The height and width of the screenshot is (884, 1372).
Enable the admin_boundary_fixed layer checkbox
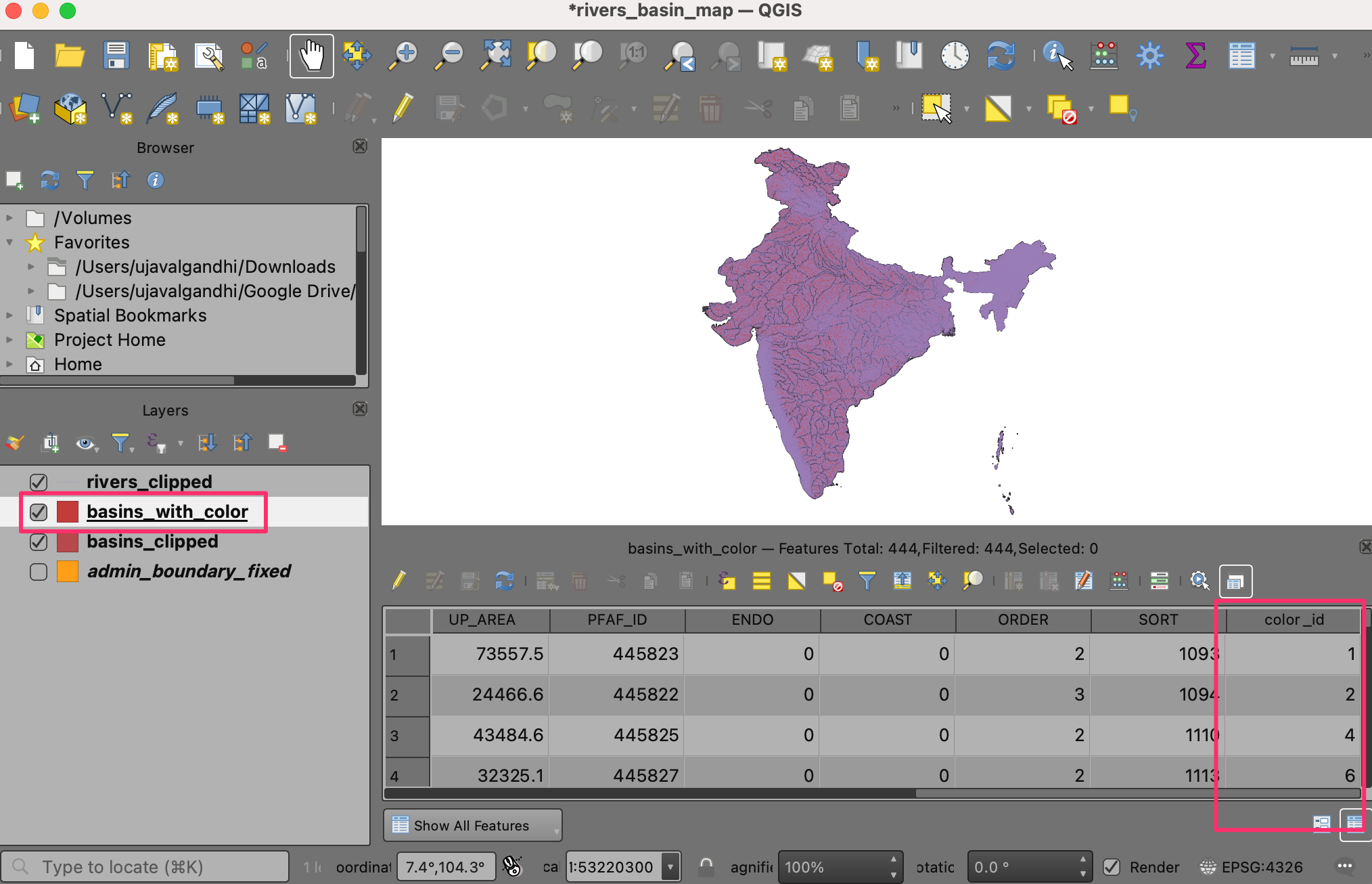coord(39,572)
